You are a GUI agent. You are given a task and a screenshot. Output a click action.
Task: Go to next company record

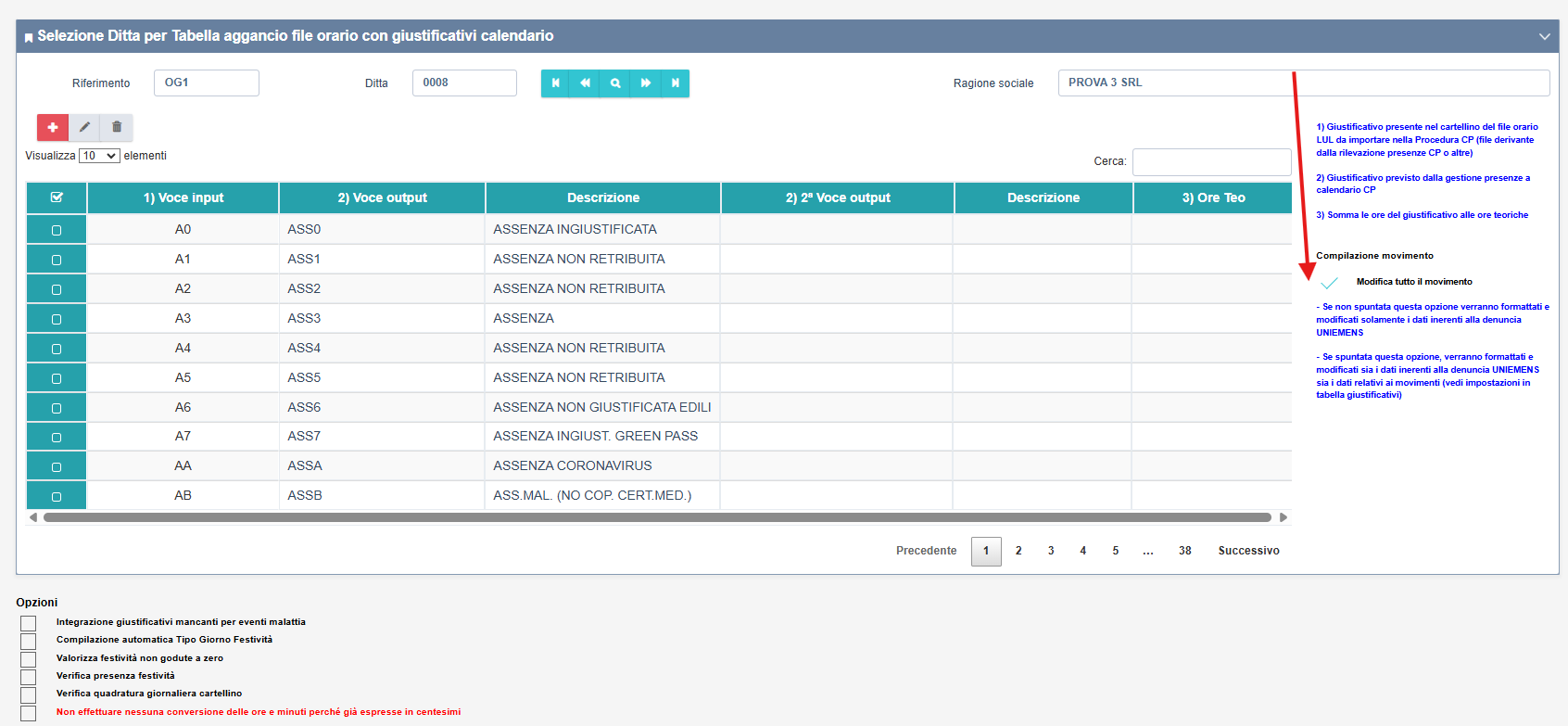point(646,83)
